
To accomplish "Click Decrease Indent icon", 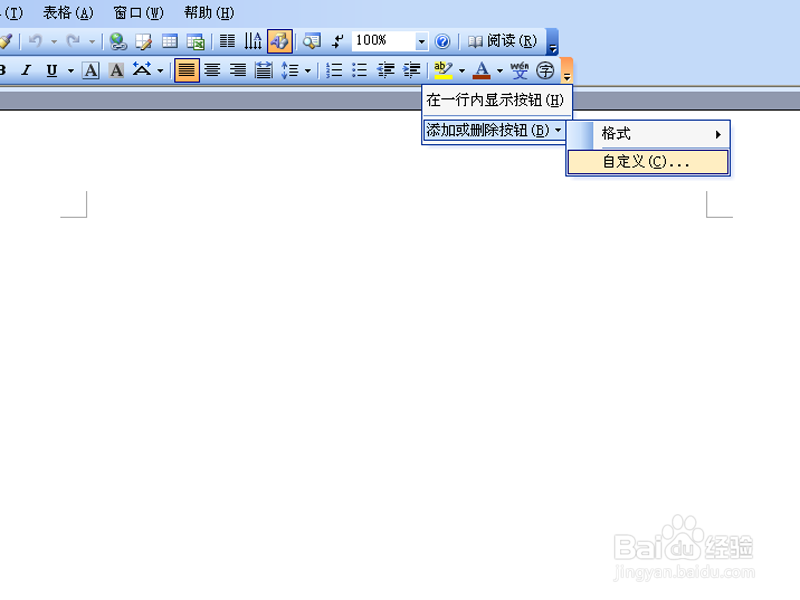I will tap(386, 70).
